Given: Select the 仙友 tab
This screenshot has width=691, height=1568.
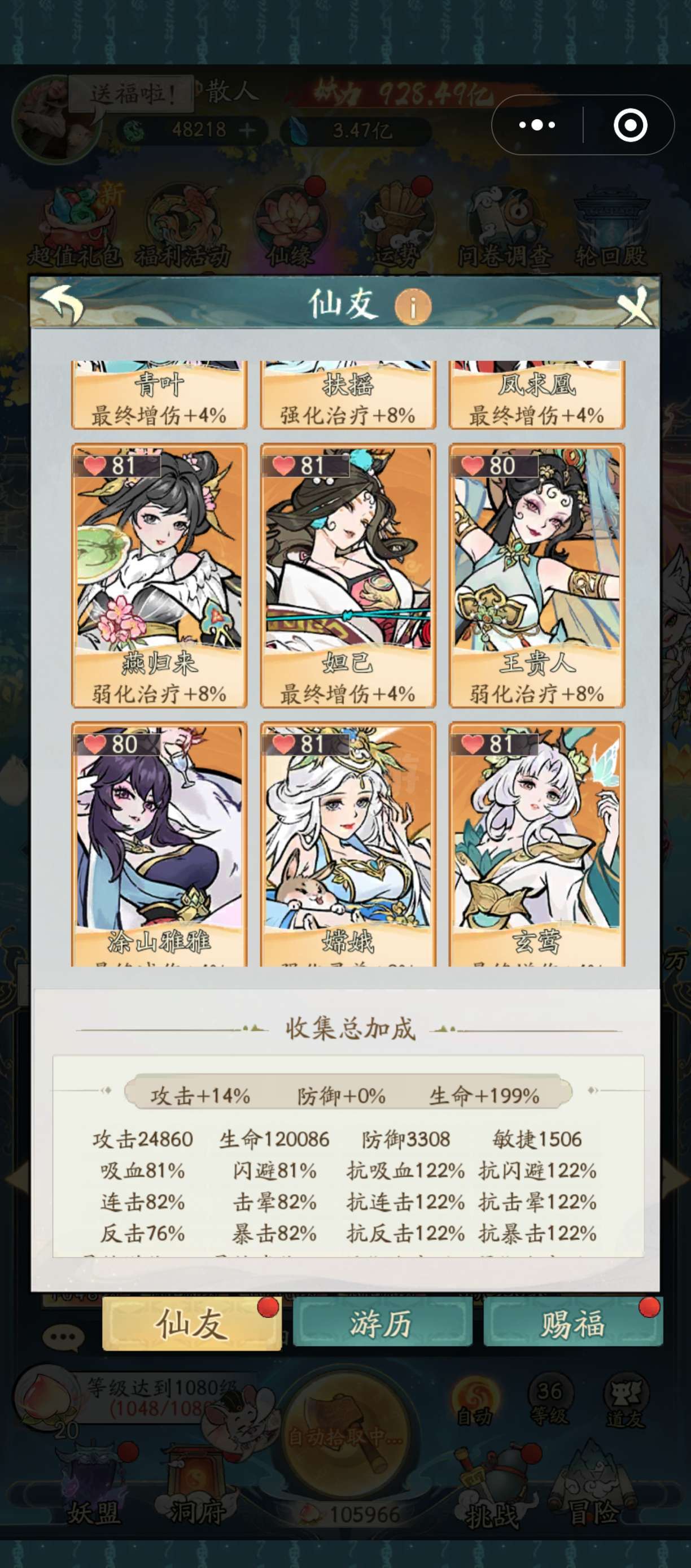Looking at the screenshot, I should coord(191,1324).
